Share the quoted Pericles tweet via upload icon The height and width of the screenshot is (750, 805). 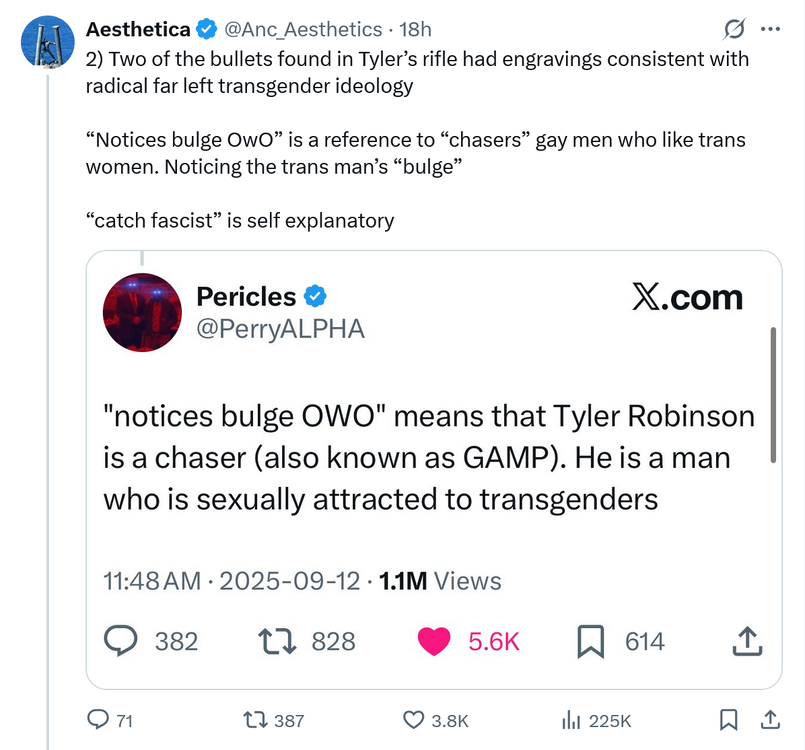pyautogui.click(x=747, y=642)
